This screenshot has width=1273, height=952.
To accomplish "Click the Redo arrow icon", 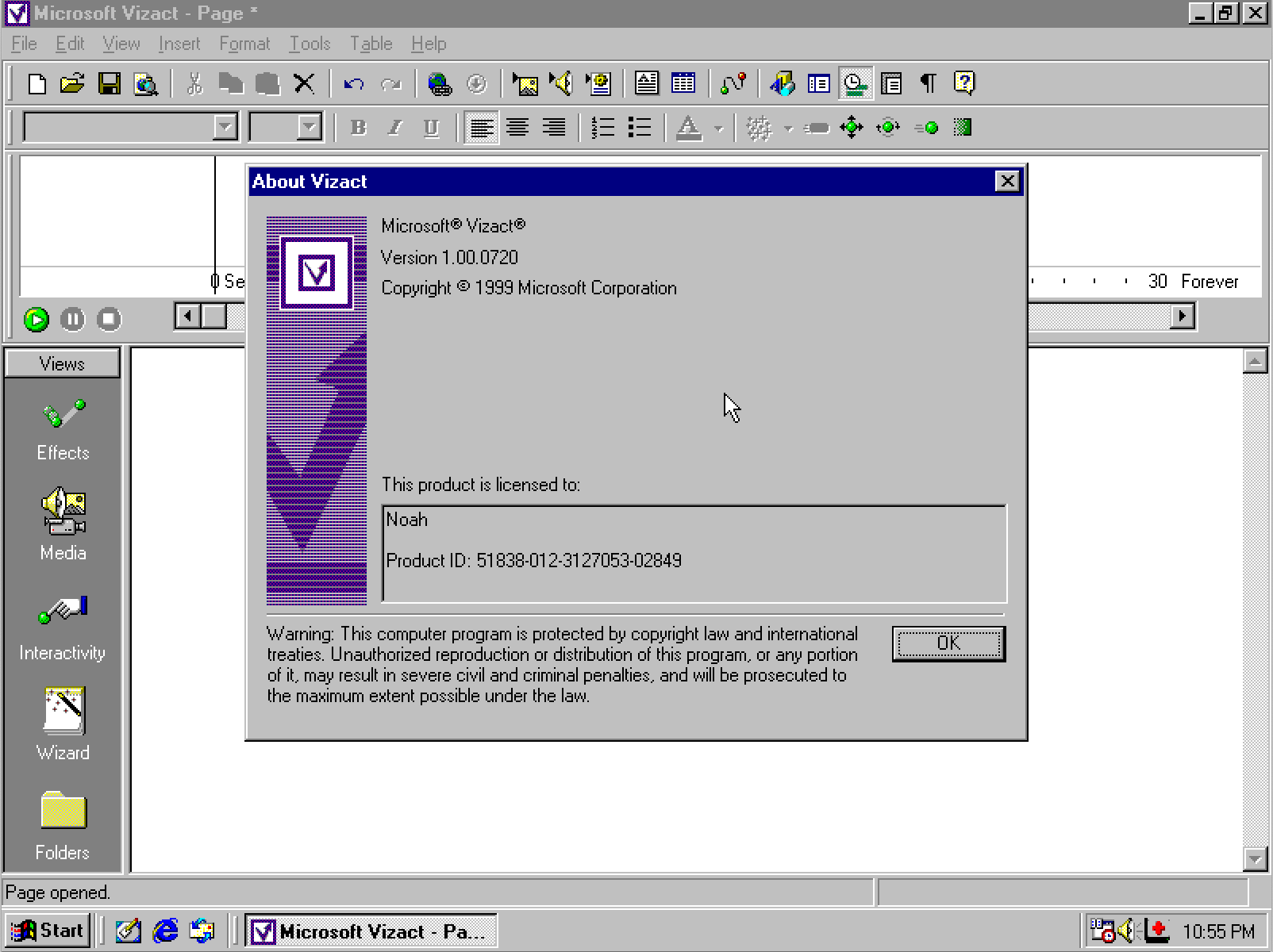I will tap(390, 83).
